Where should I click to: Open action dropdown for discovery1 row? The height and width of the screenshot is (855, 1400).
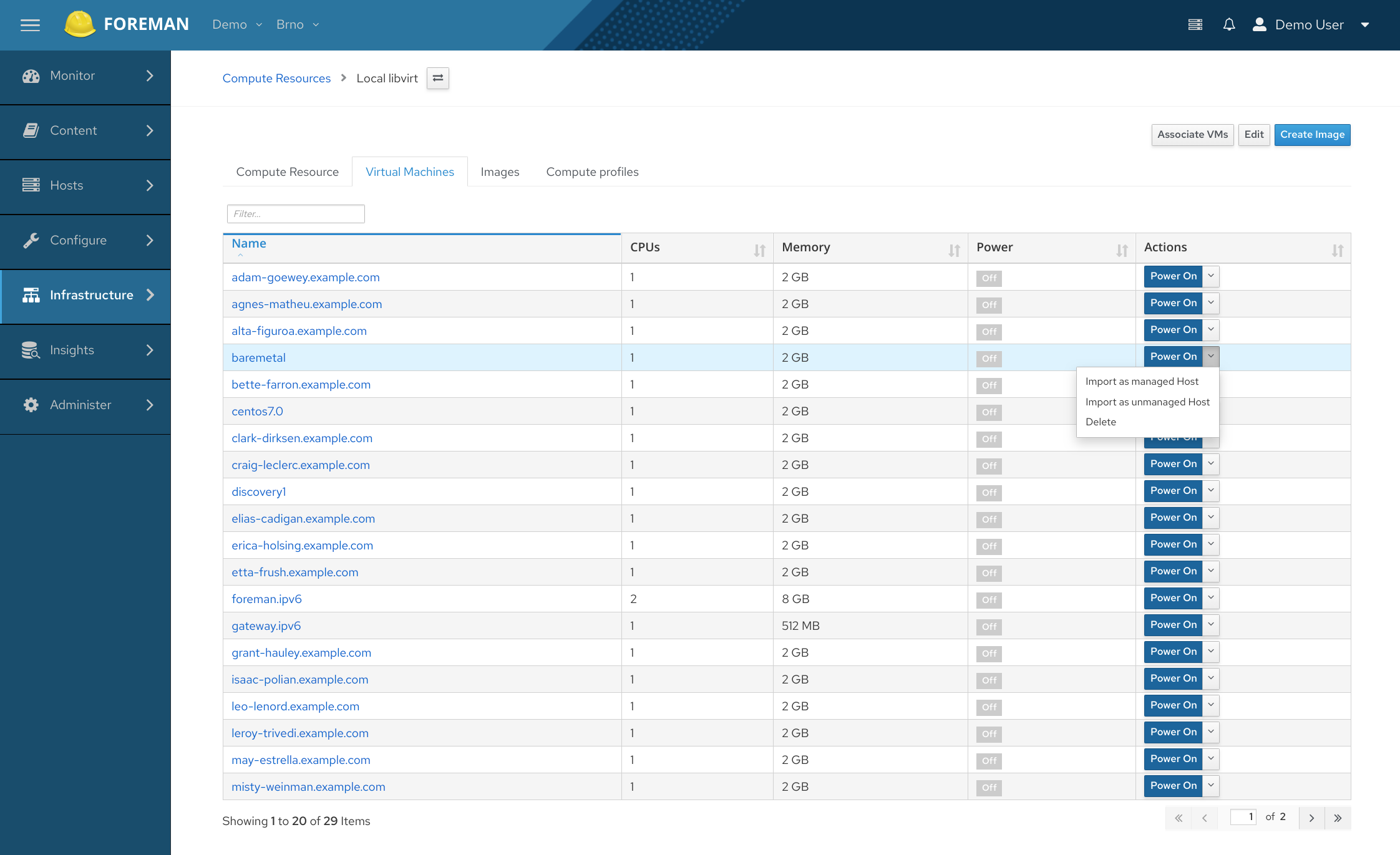(x=1210, y=491)
